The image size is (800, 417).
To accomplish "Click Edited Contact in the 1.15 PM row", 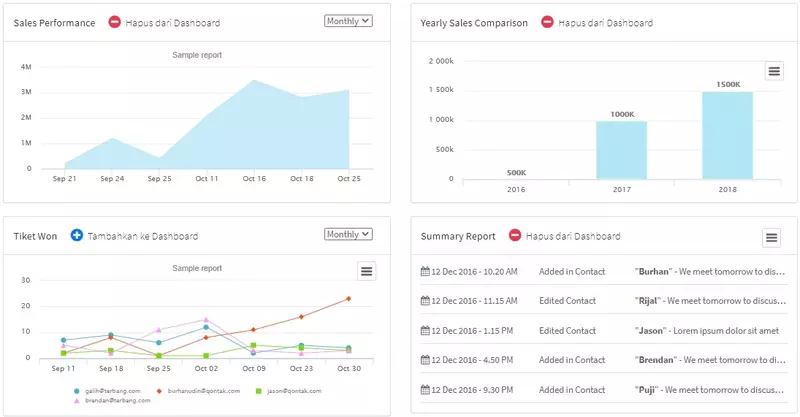I will click(x=567, y=331).
